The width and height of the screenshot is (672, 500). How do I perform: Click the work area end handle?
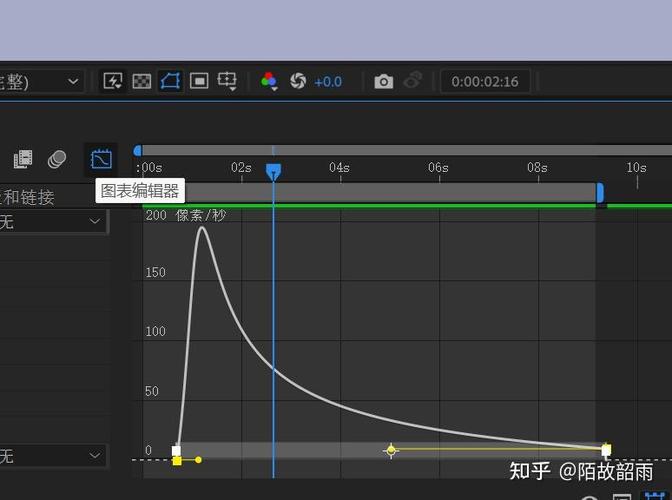600,192
